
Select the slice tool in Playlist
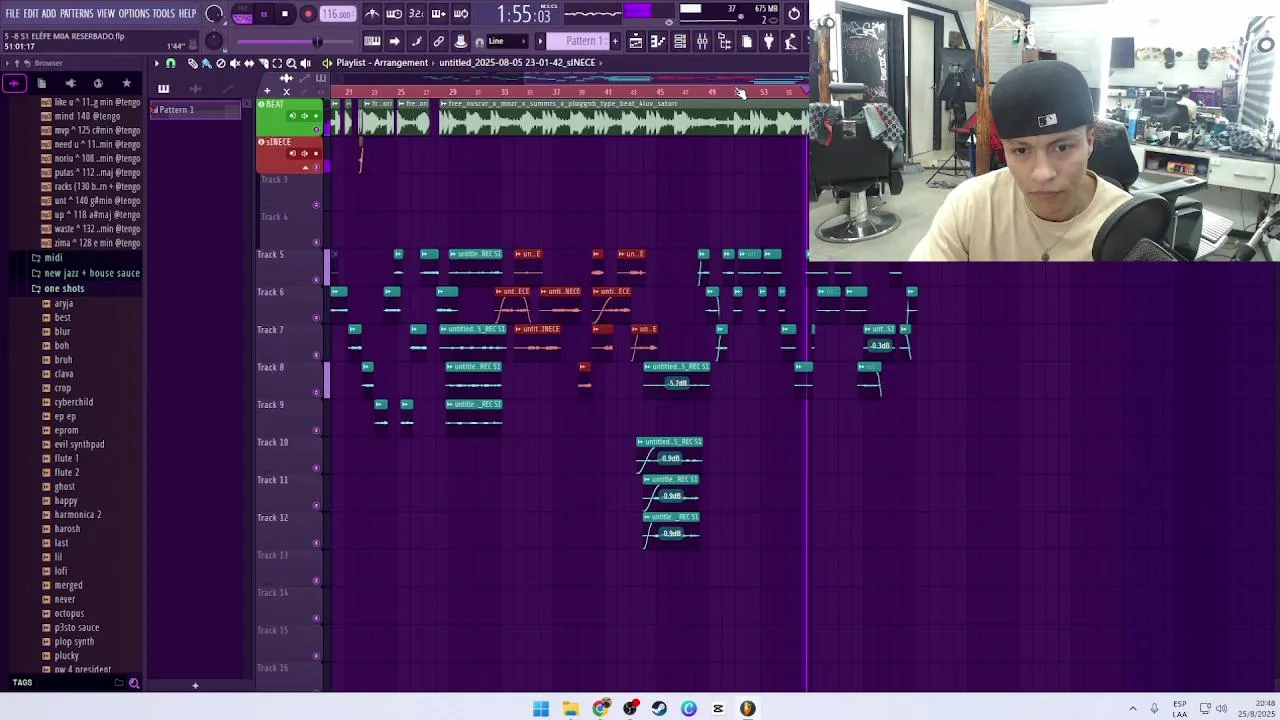click(x=263, y=63)
